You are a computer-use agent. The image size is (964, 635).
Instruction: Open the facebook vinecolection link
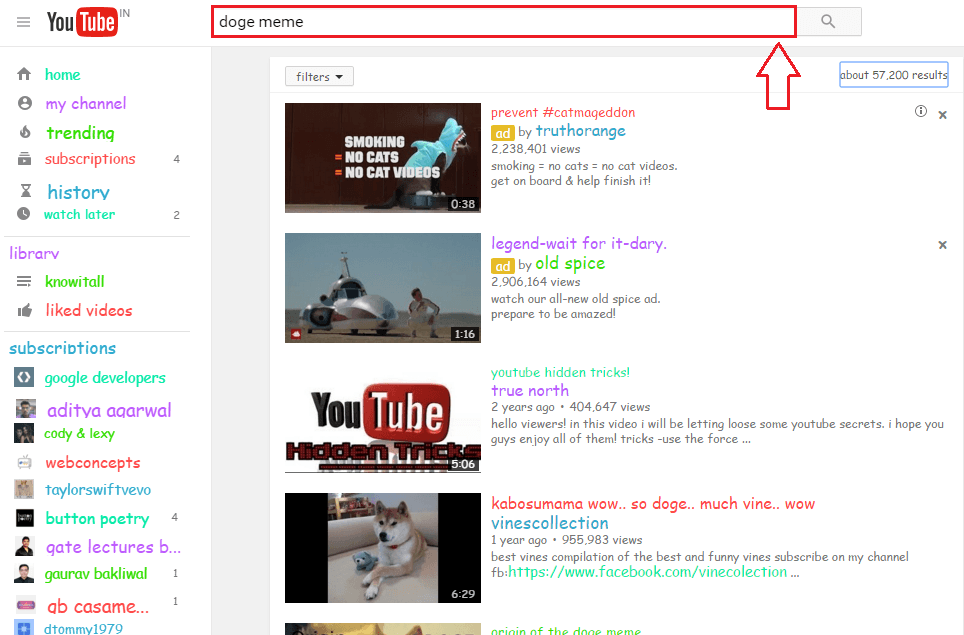tap(647, 572)
